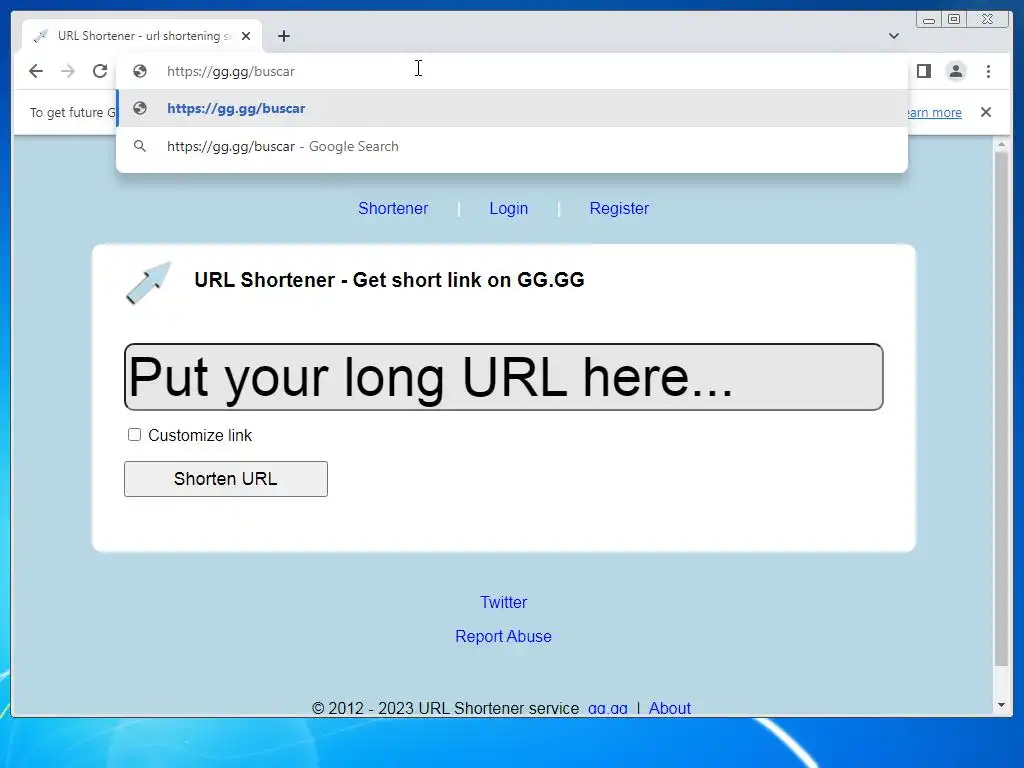The height and width of the screenshot is (768, 1024).
Task: Open the Report Abuse link
Action: [504, 636]
